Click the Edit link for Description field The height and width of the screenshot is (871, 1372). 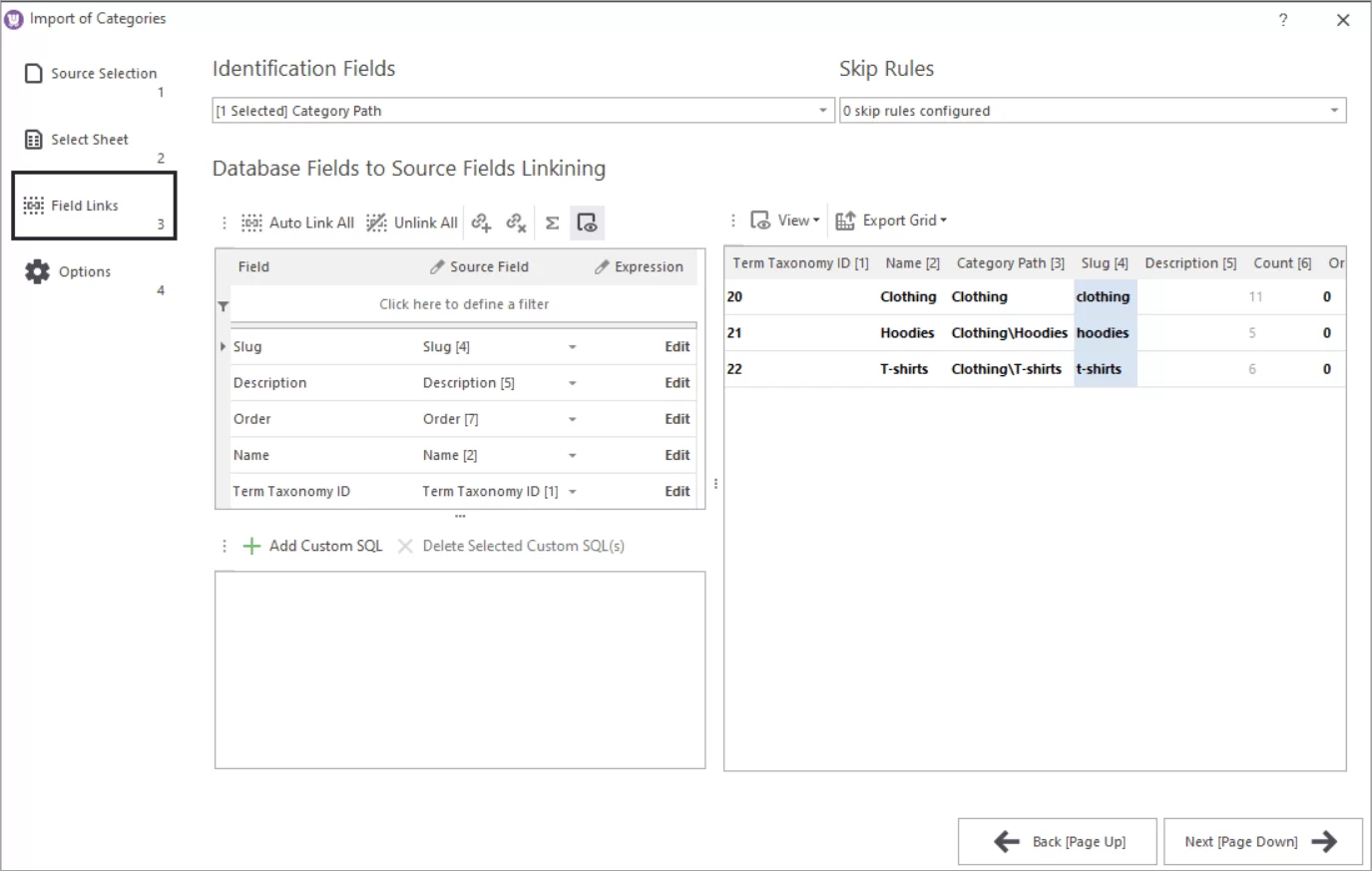pyautogui.click(x=677, y=382)
